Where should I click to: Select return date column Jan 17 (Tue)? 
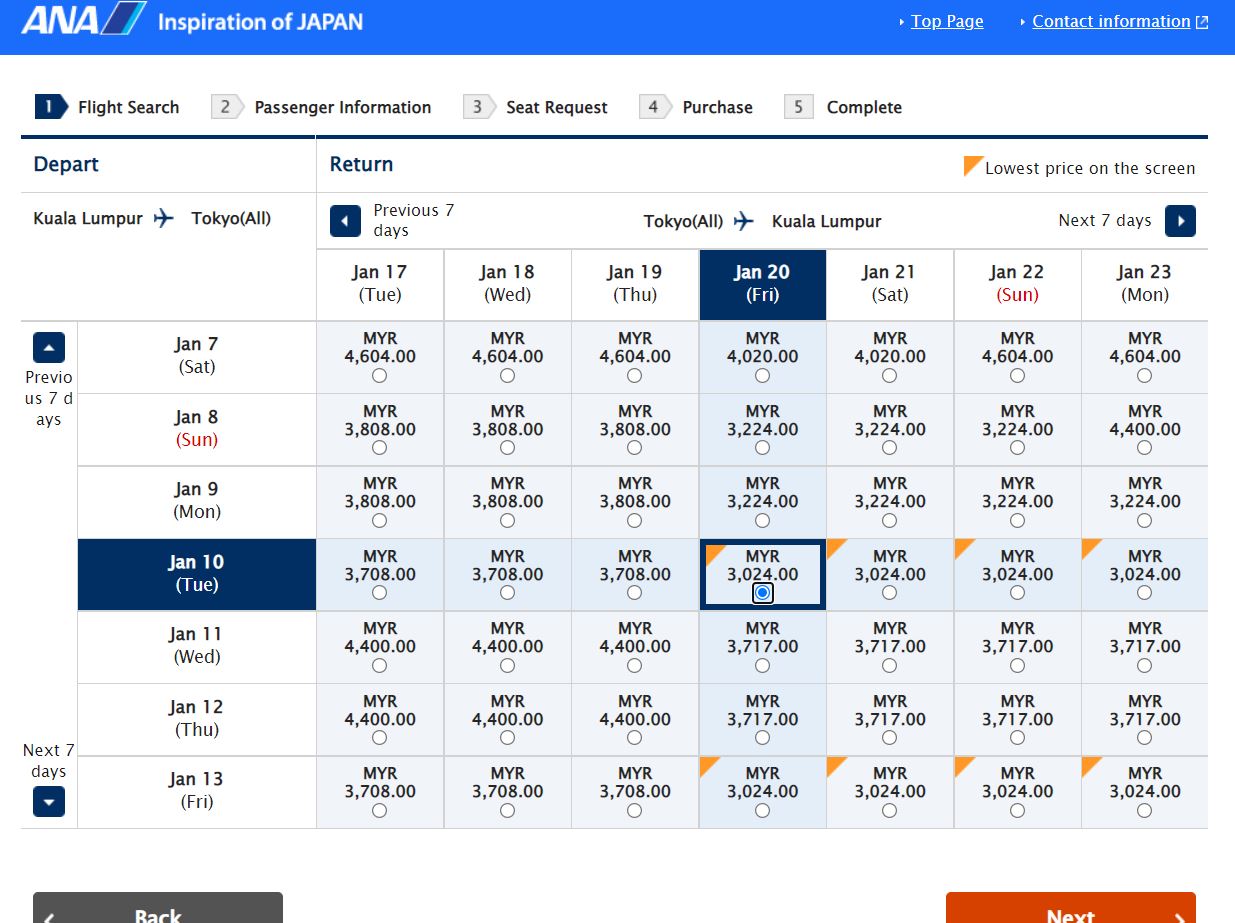coord(380,284)
